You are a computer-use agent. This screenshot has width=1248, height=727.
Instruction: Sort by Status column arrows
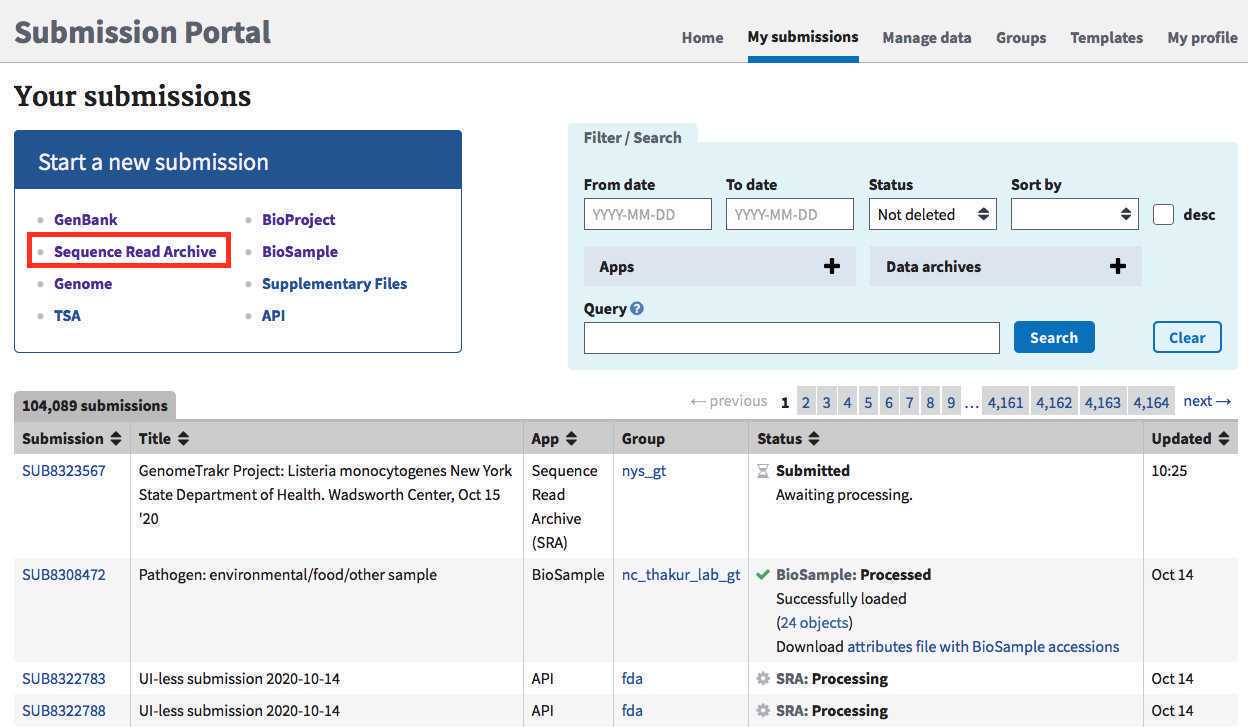[x=814, y=439]
